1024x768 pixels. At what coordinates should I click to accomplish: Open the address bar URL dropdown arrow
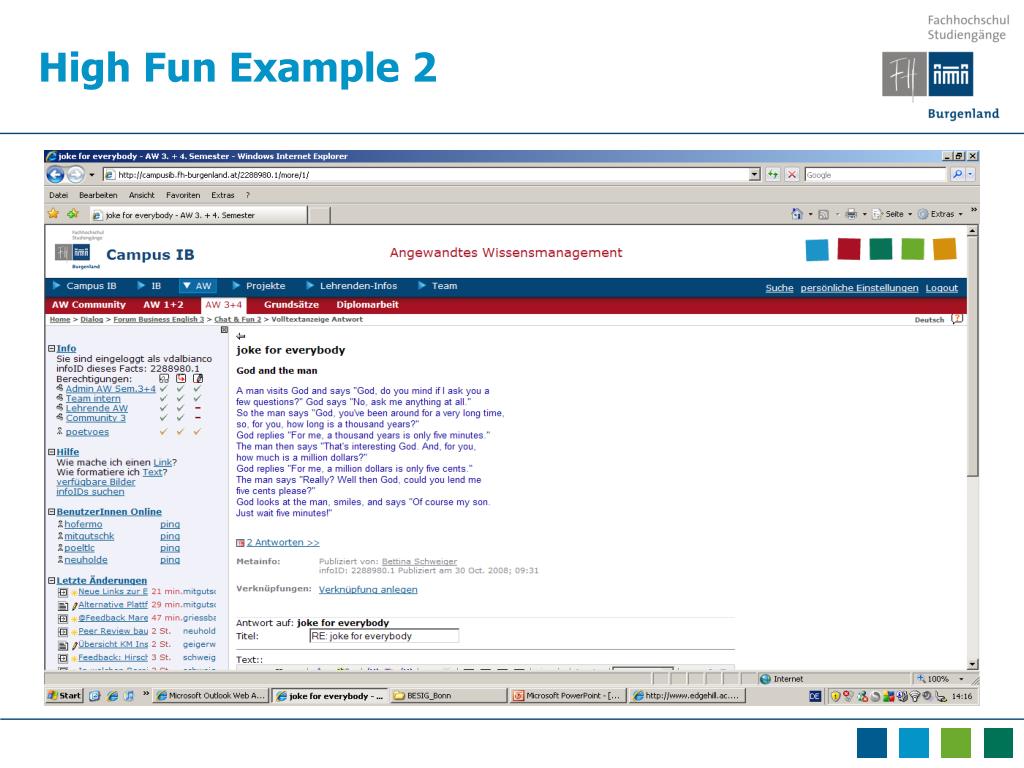[755, 174]
